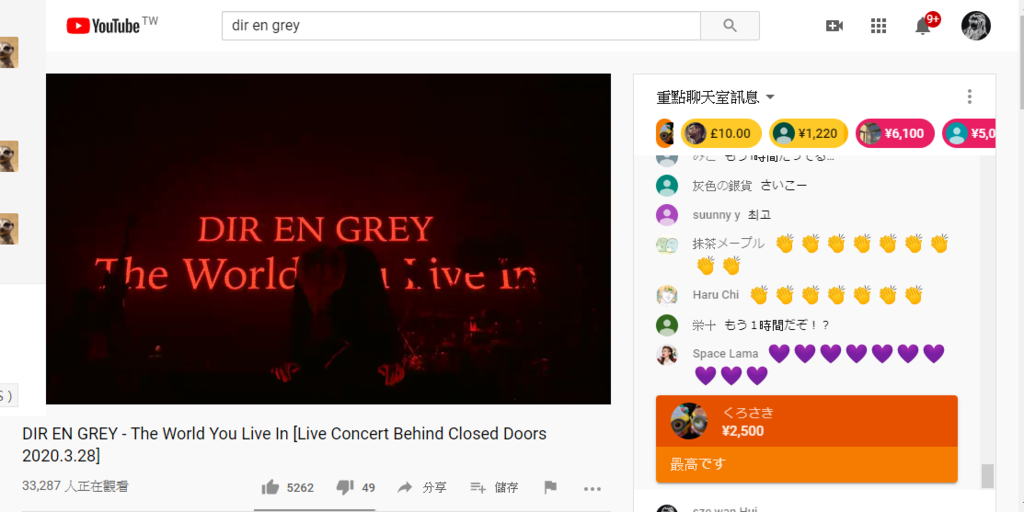
Task: Click the search magnifier button
Action: (729, 26)
